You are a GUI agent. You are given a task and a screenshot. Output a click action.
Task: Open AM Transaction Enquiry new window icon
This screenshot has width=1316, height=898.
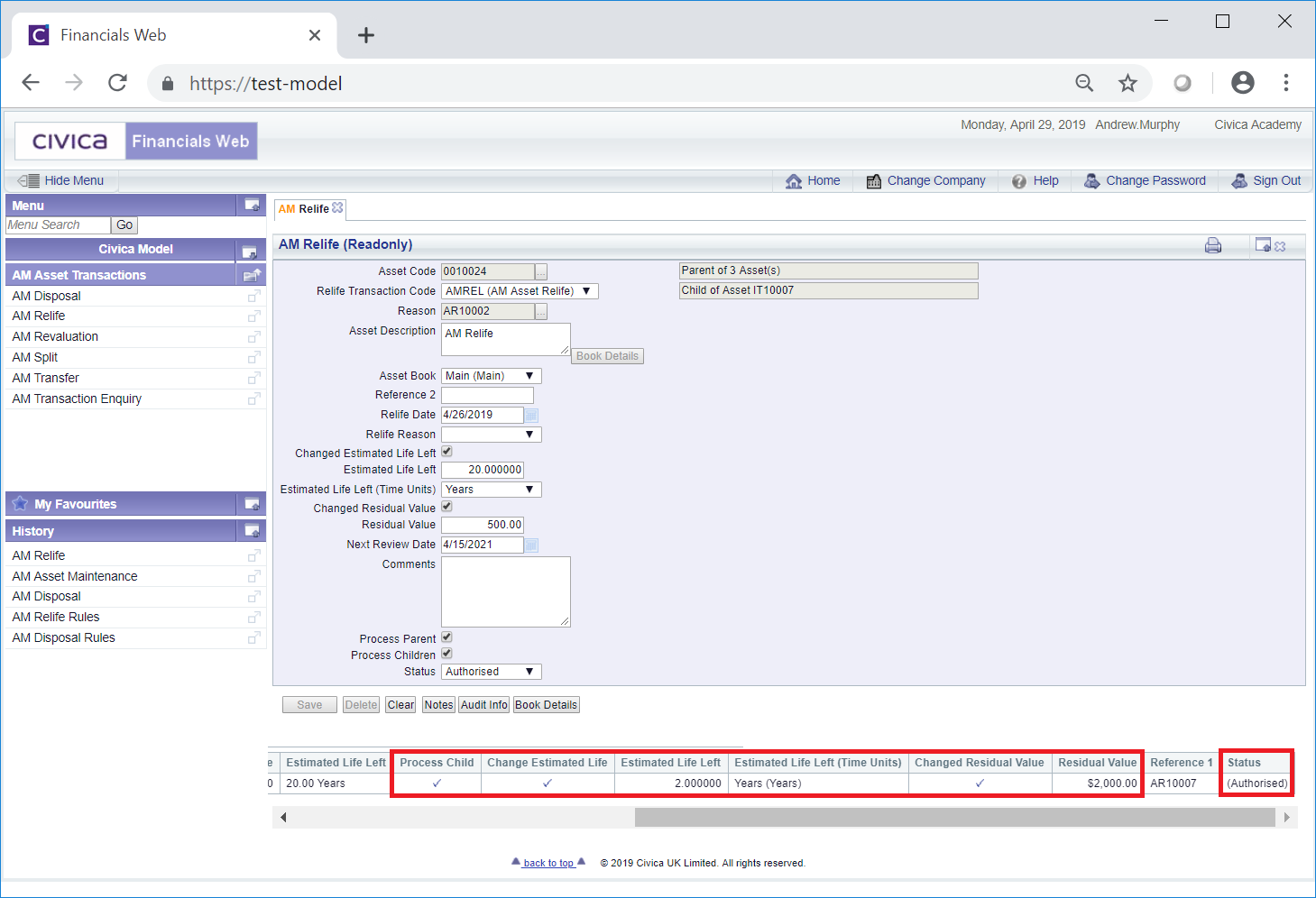click(254, 399)
